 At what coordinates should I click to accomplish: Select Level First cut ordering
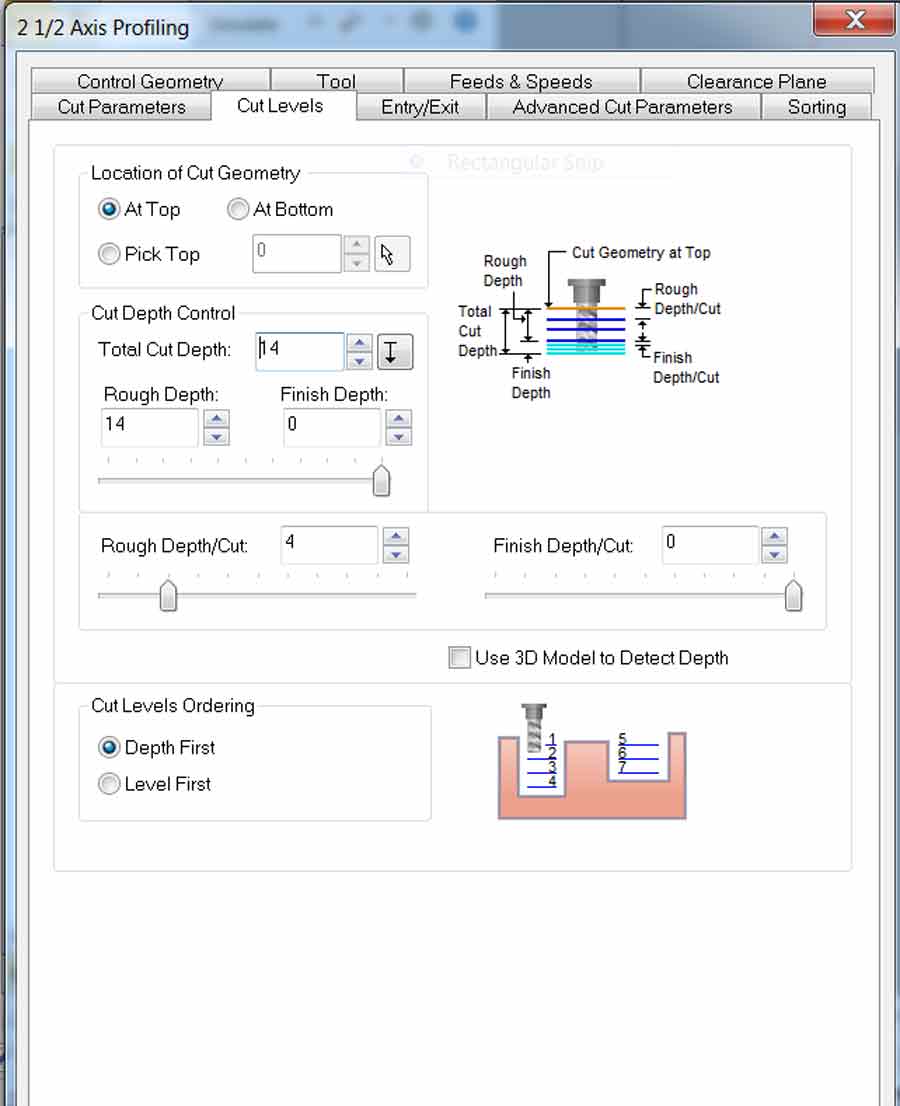coord(110,785)
